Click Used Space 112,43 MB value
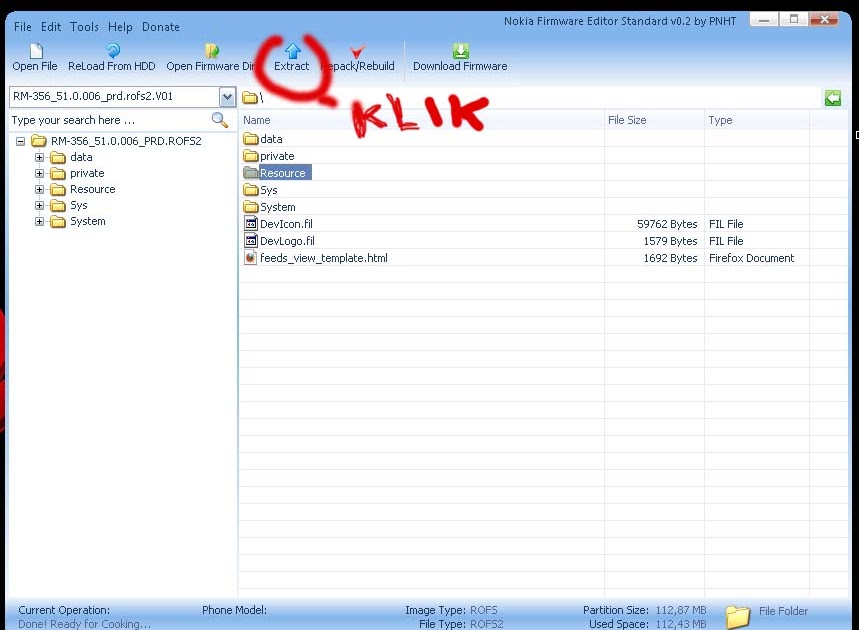859x630 pixels. click(x=681, y=624)
